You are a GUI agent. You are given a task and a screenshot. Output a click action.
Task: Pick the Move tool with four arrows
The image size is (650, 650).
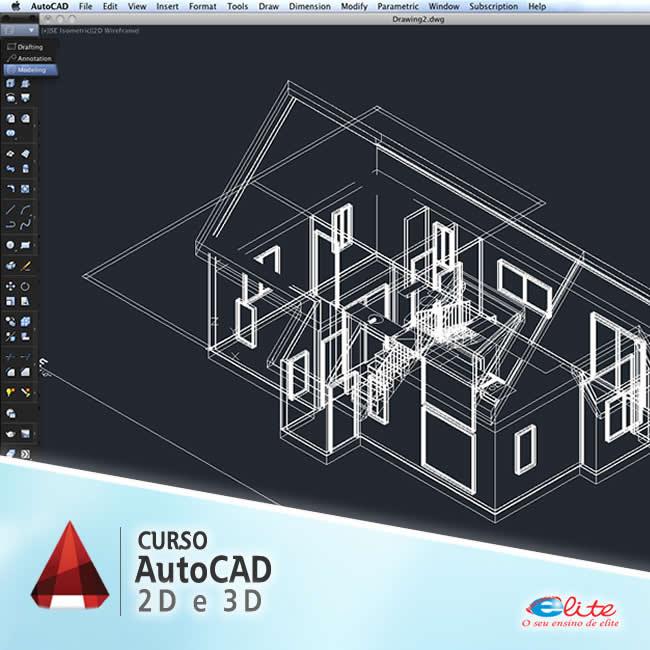coord(10,286)
